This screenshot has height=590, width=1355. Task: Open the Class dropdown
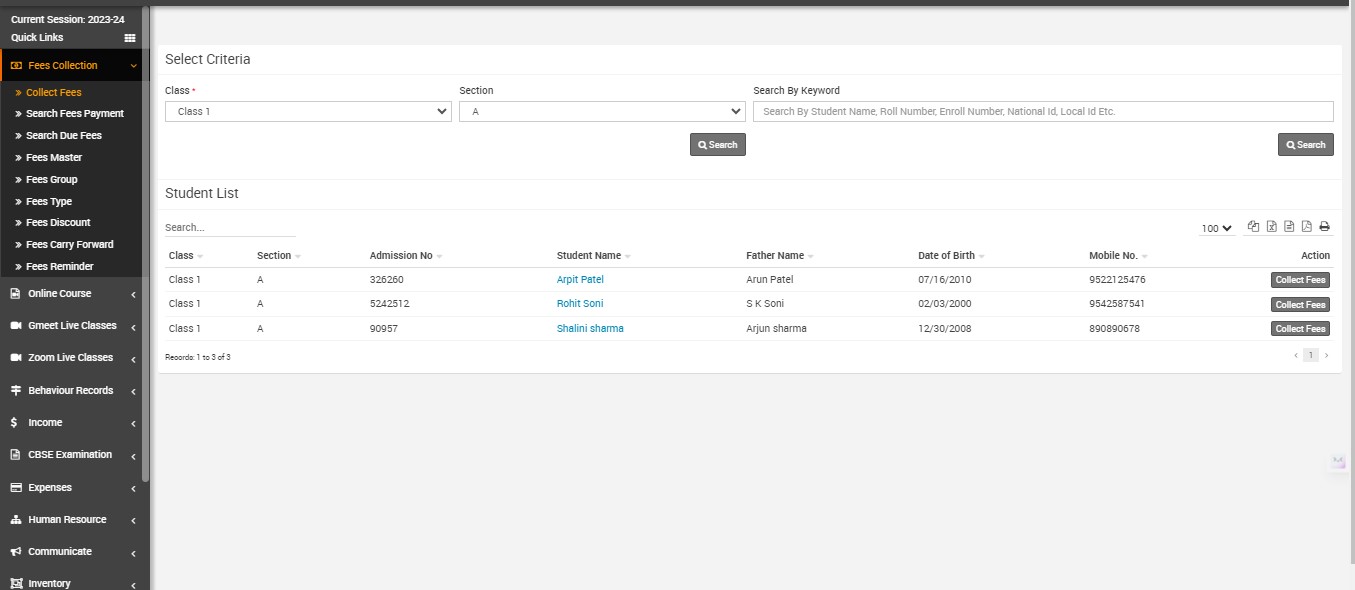pyautogui.click(x=308, y=112)
